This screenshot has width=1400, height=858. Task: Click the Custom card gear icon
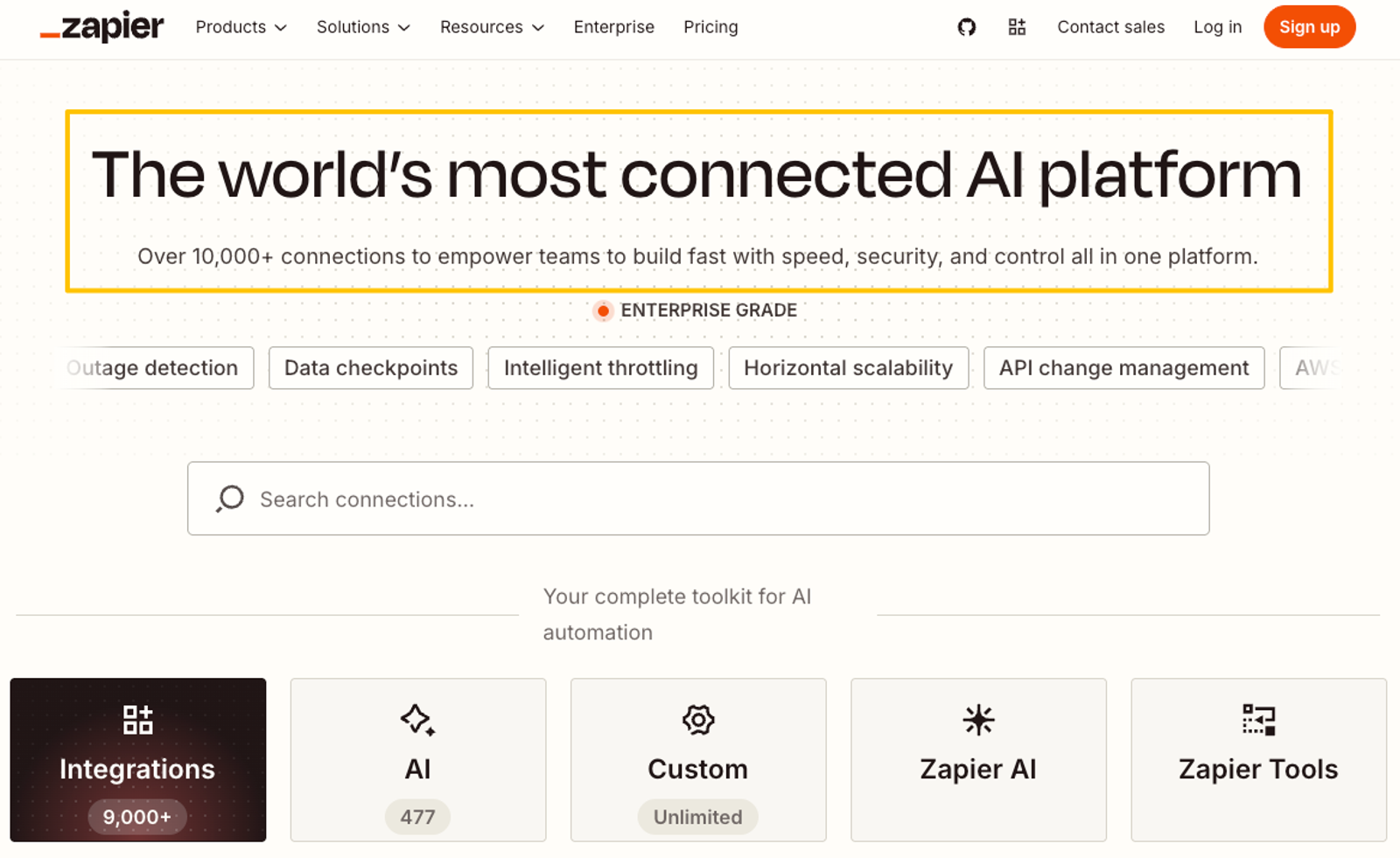click(x=698, y=720)
